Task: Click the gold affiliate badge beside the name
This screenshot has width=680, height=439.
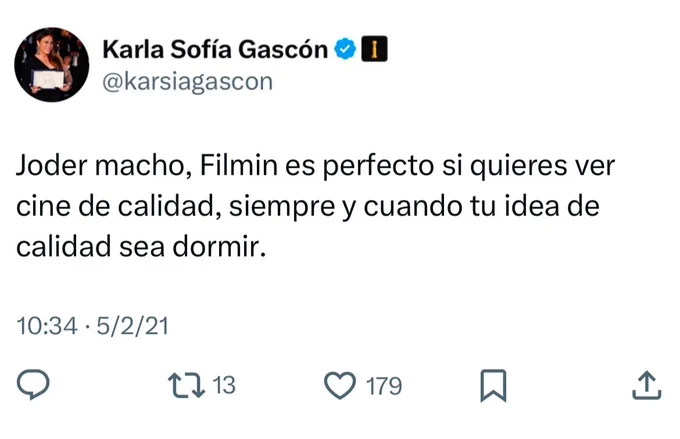Action: (x=374, y=49)
